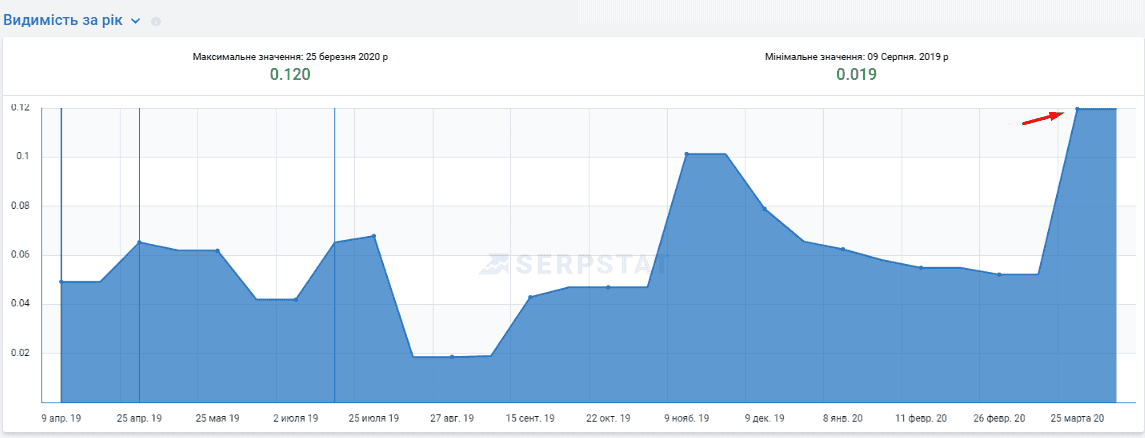
Task: Click the Максимальне значення date label
Action: pyautogui.click(x=290, y=56)
